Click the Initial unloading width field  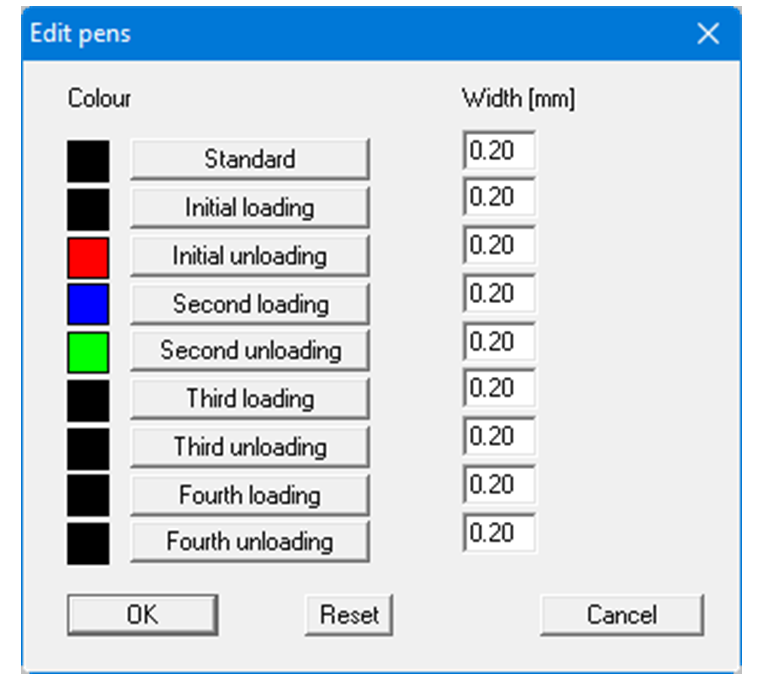point(499,246)
